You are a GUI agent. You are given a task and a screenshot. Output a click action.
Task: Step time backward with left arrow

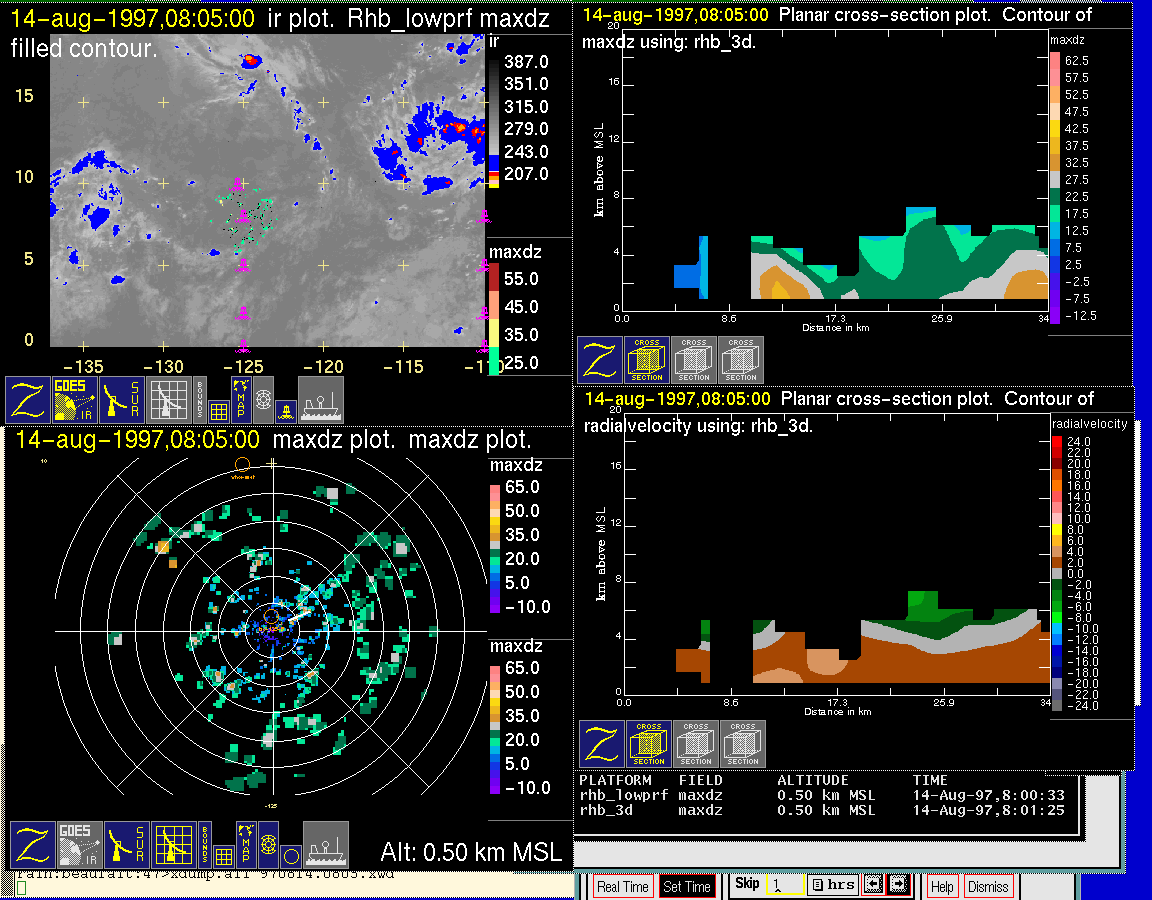click(872, 885)
